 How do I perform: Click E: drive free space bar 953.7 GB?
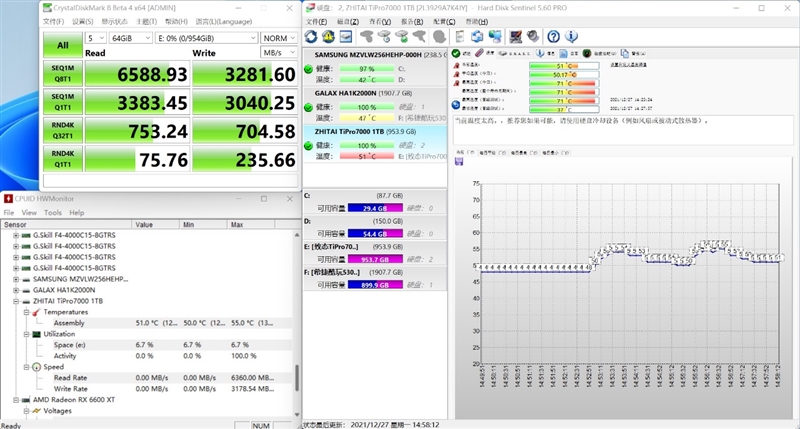pyautogui.click(x=375, y=259)
